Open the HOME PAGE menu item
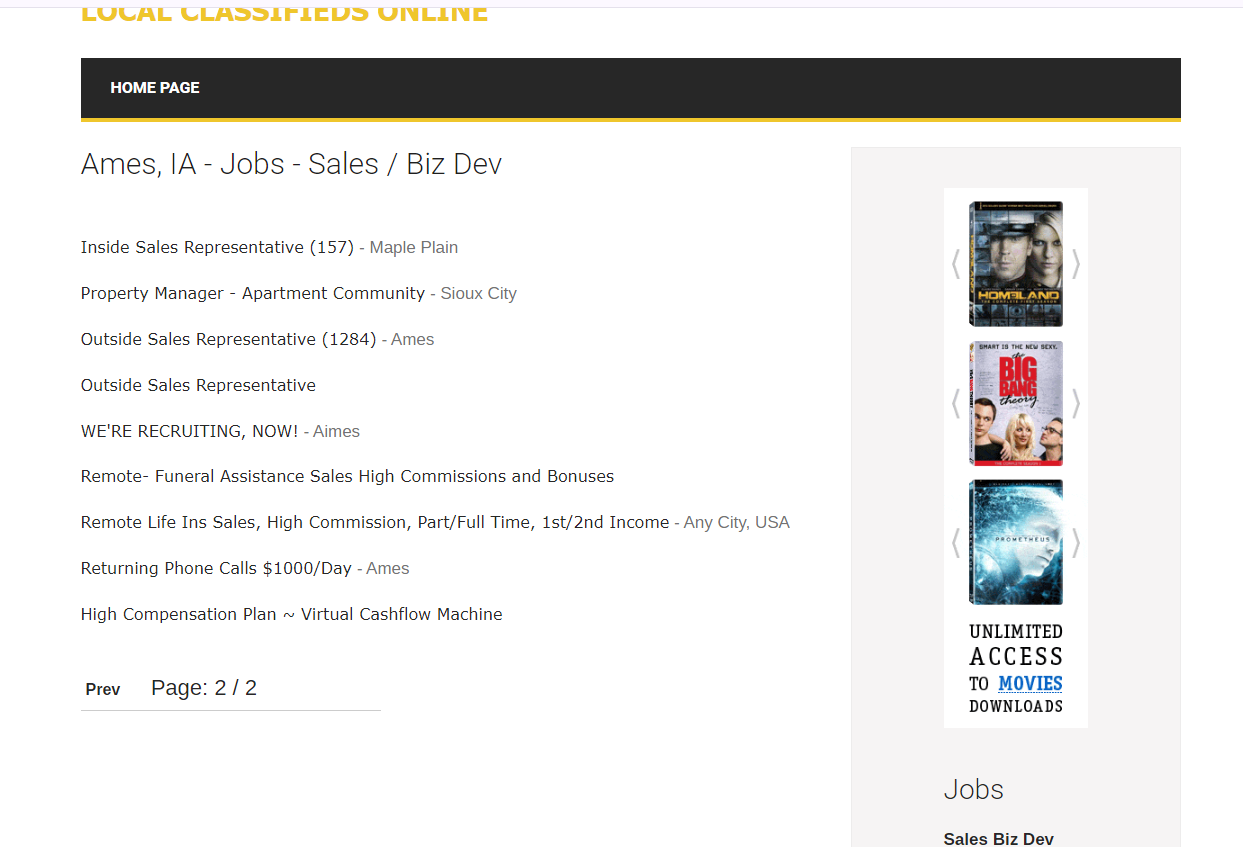The width and height of the screenshot is (1243, 847). (155, 88)
